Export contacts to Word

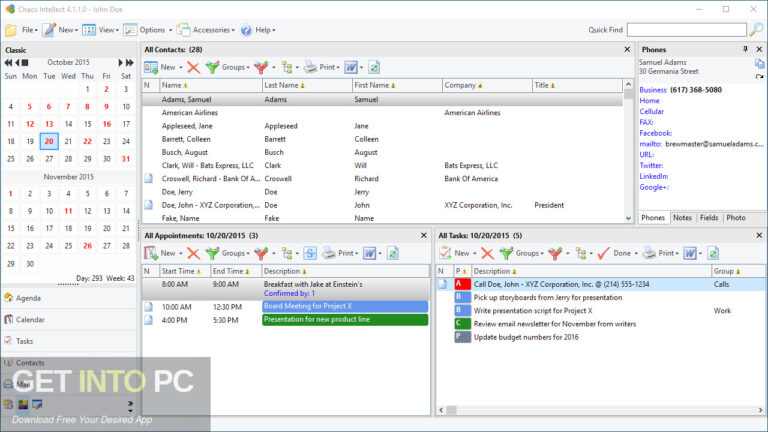351,67
